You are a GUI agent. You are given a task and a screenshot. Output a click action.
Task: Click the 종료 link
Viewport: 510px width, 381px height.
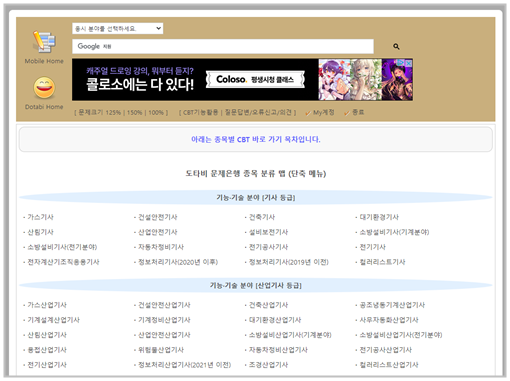(x=358, y=112)
